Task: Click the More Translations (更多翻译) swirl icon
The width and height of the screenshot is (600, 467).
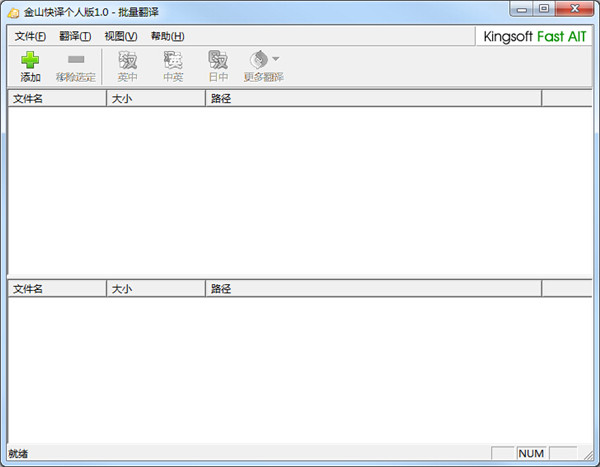Action: click(x=259, y=60)
